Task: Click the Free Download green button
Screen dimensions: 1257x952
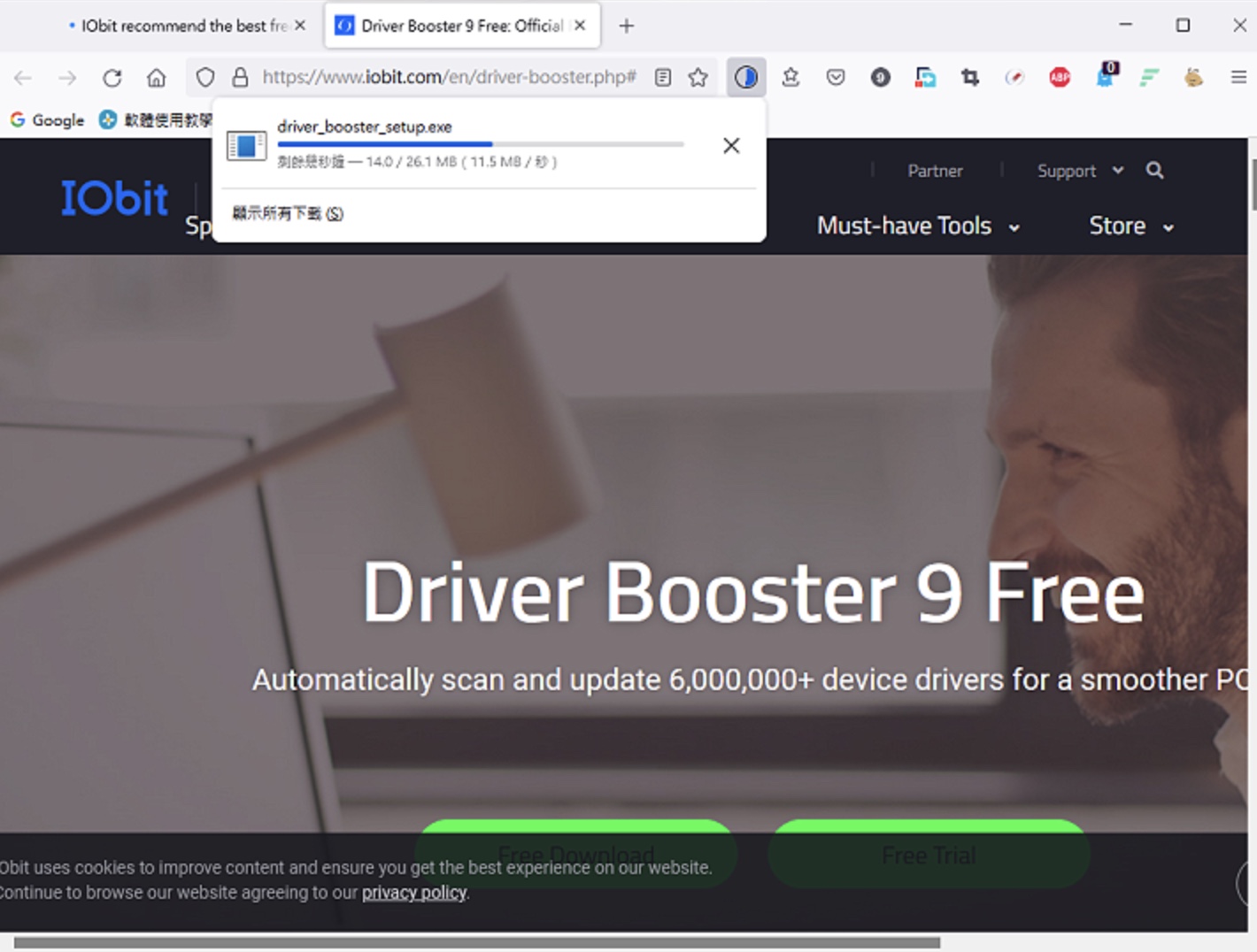Action: (x=576, y=854)
